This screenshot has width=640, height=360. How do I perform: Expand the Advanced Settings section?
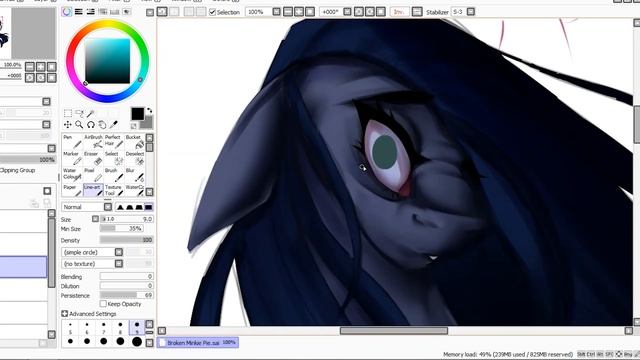(64, 313)
